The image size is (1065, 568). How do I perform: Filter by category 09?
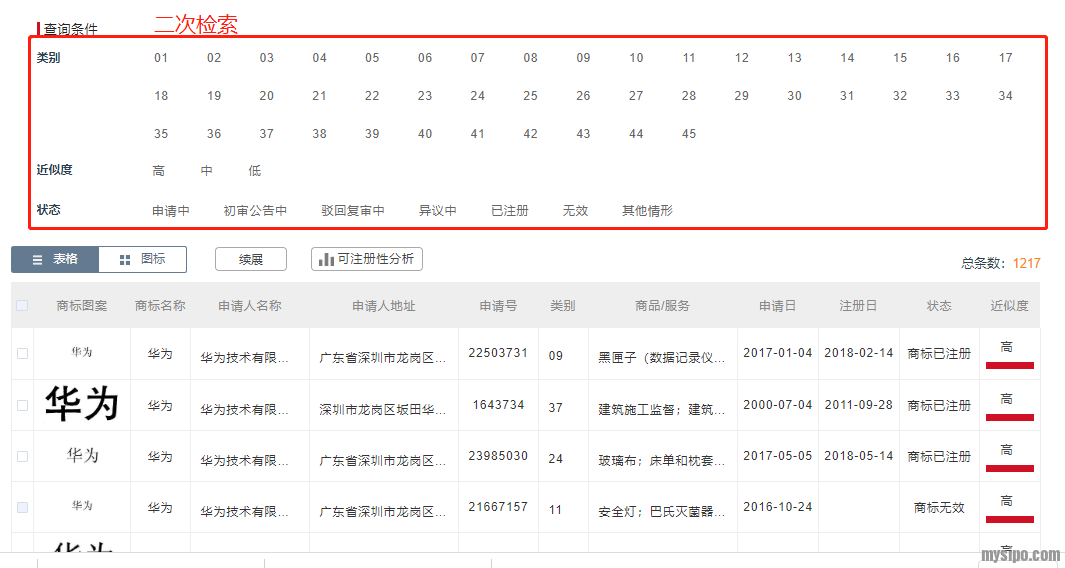coord(583,58)
